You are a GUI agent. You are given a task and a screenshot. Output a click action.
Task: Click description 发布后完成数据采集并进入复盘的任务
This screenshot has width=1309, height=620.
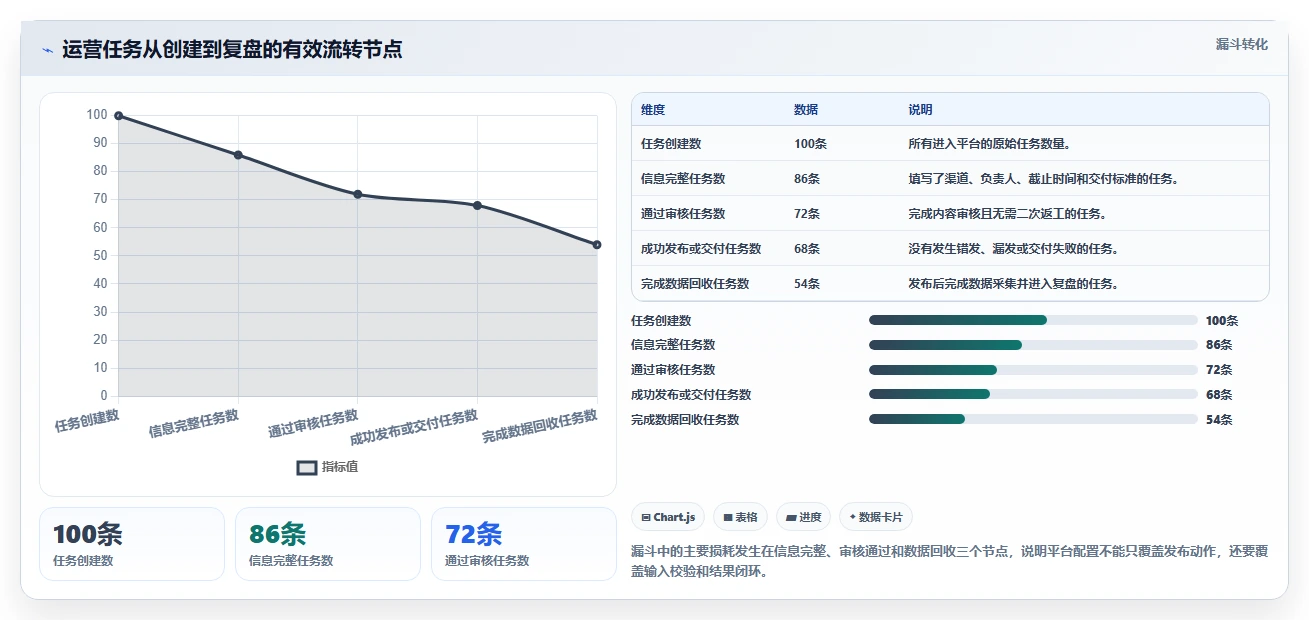pyautogui.click(x=1013, y=284)
